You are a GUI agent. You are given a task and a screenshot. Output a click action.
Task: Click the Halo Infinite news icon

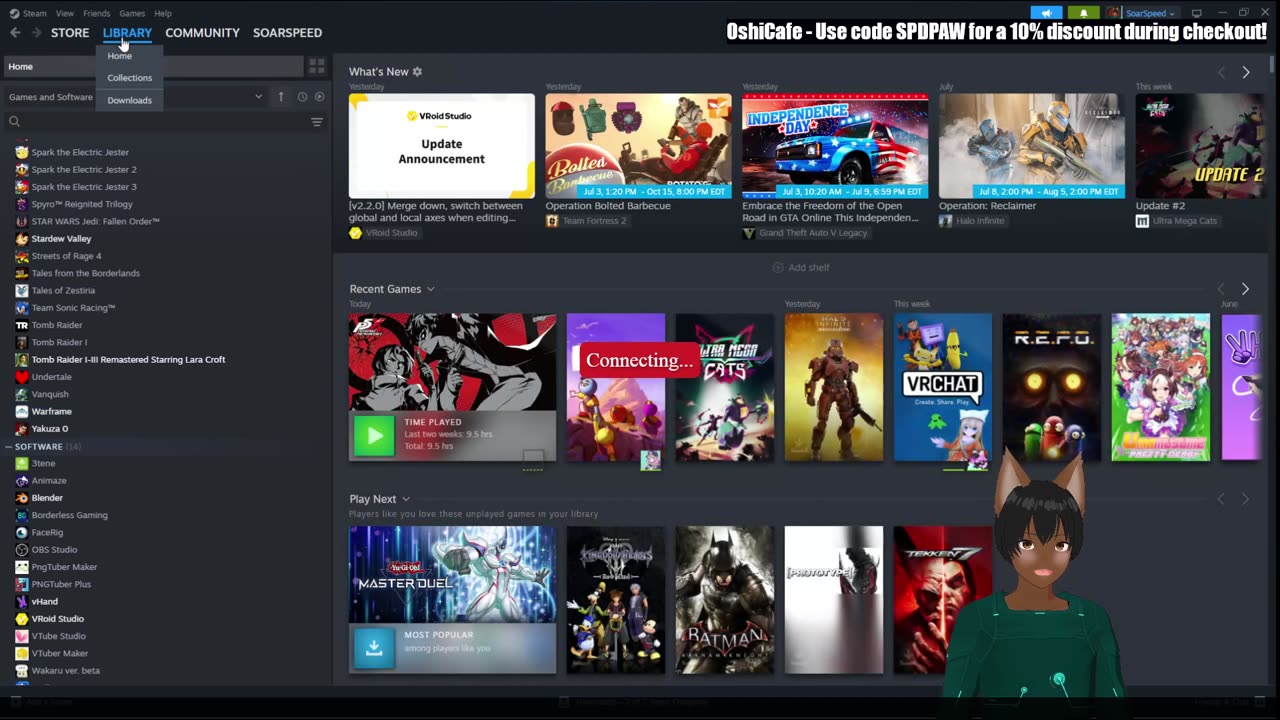click(945, 221)
